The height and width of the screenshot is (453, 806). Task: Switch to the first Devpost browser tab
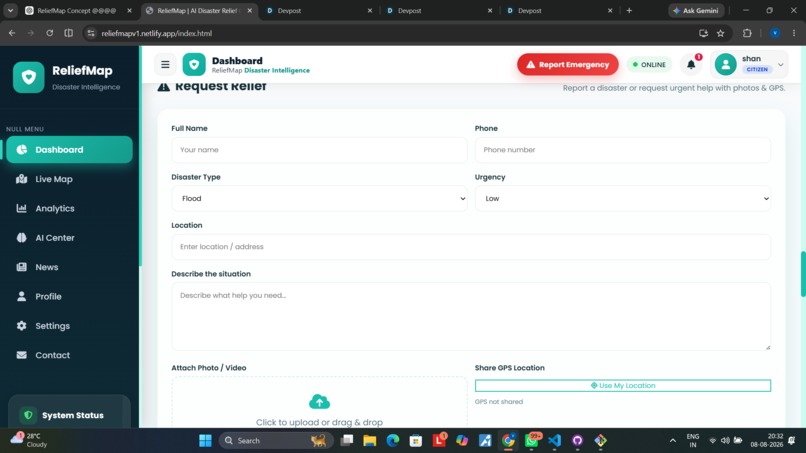(x=319, y=10)
